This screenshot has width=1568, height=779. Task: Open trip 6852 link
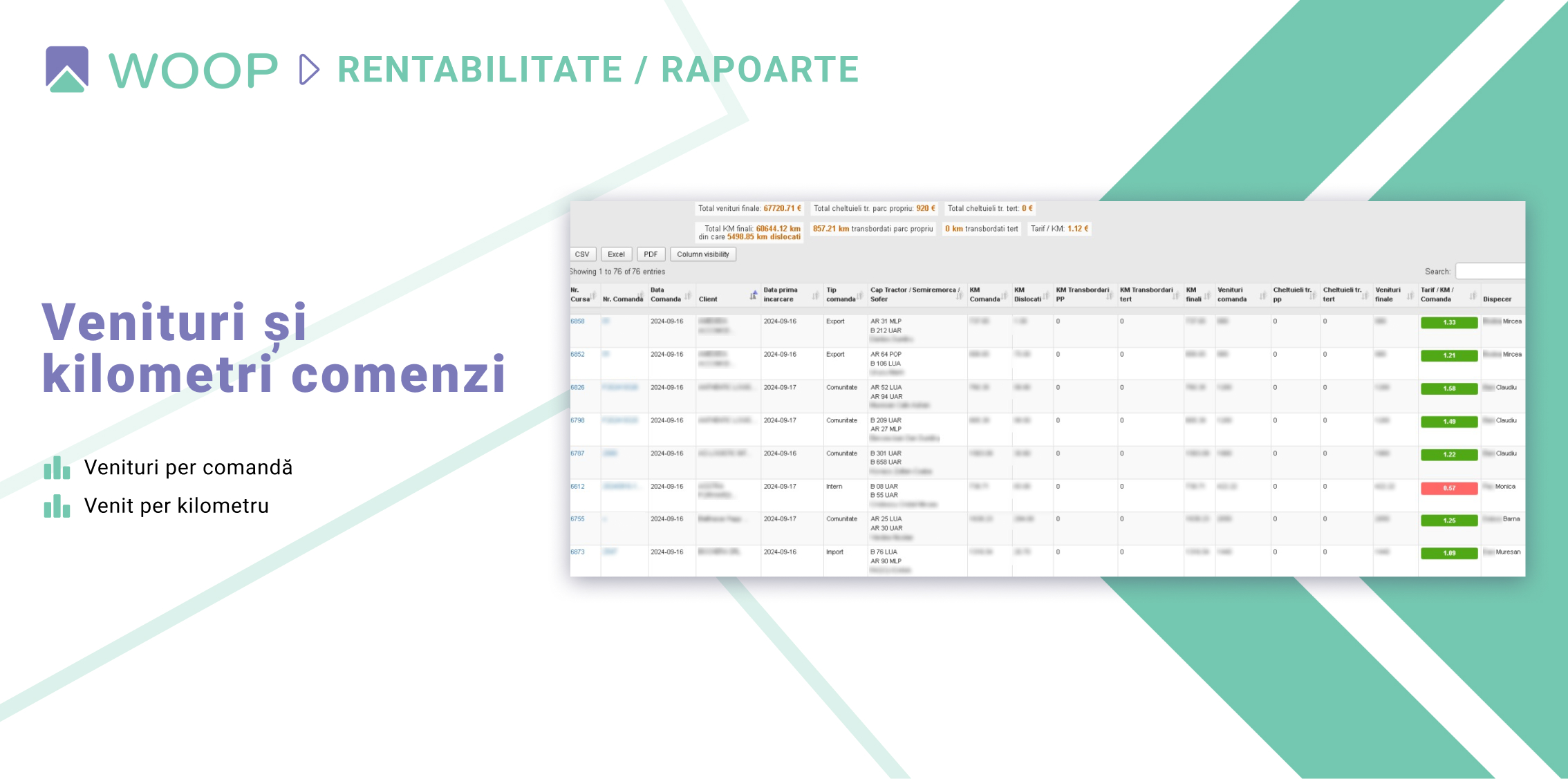click(577, 355)
